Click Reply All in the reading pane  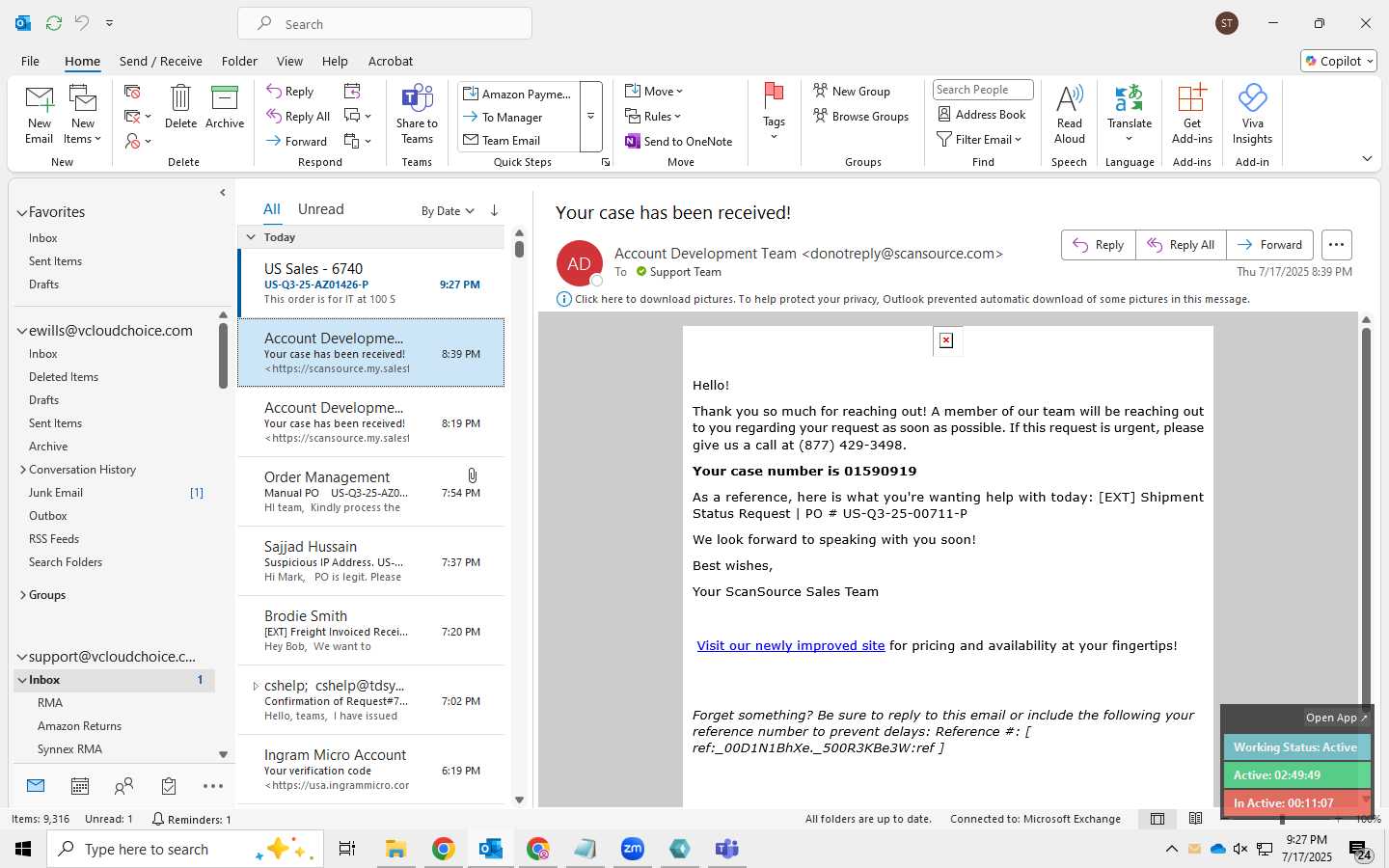point(1181,245)
